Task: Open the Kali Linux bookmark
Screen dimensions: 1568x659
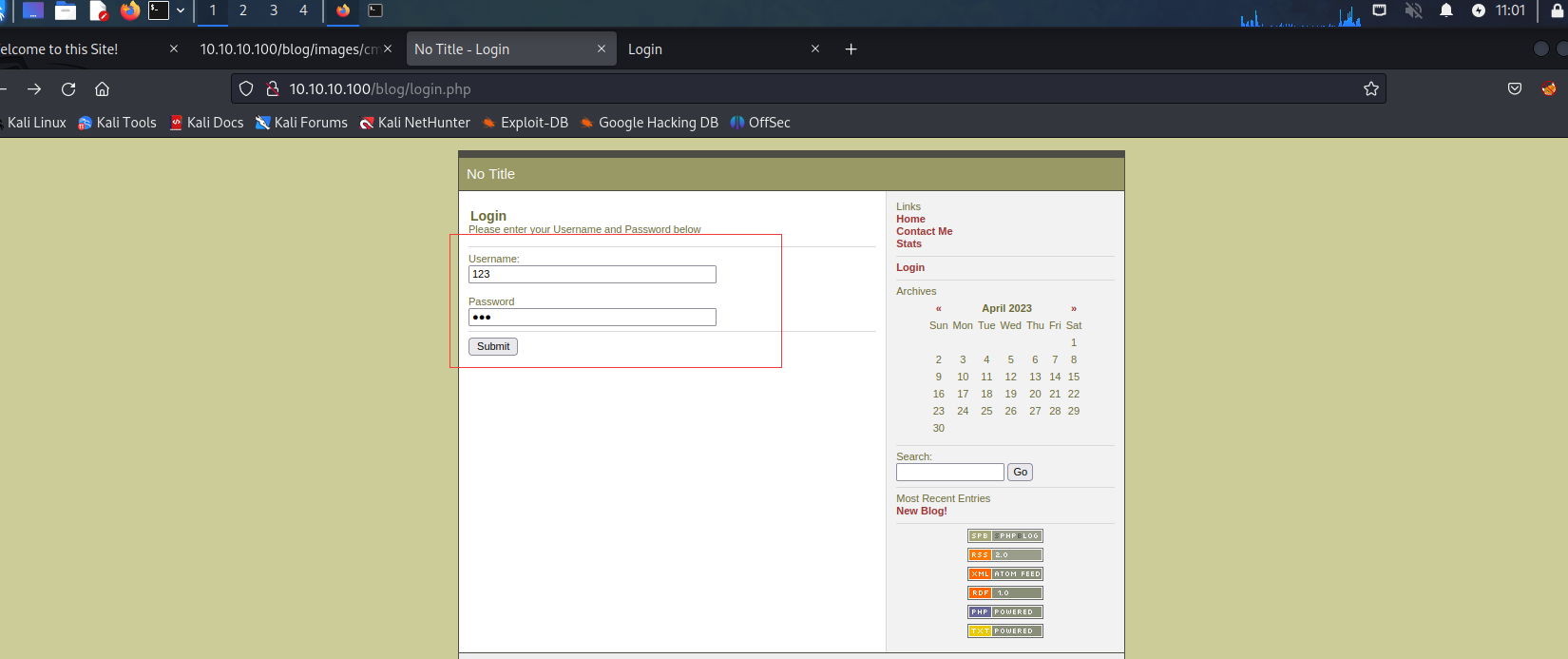Action: click(x=34, y=123)
